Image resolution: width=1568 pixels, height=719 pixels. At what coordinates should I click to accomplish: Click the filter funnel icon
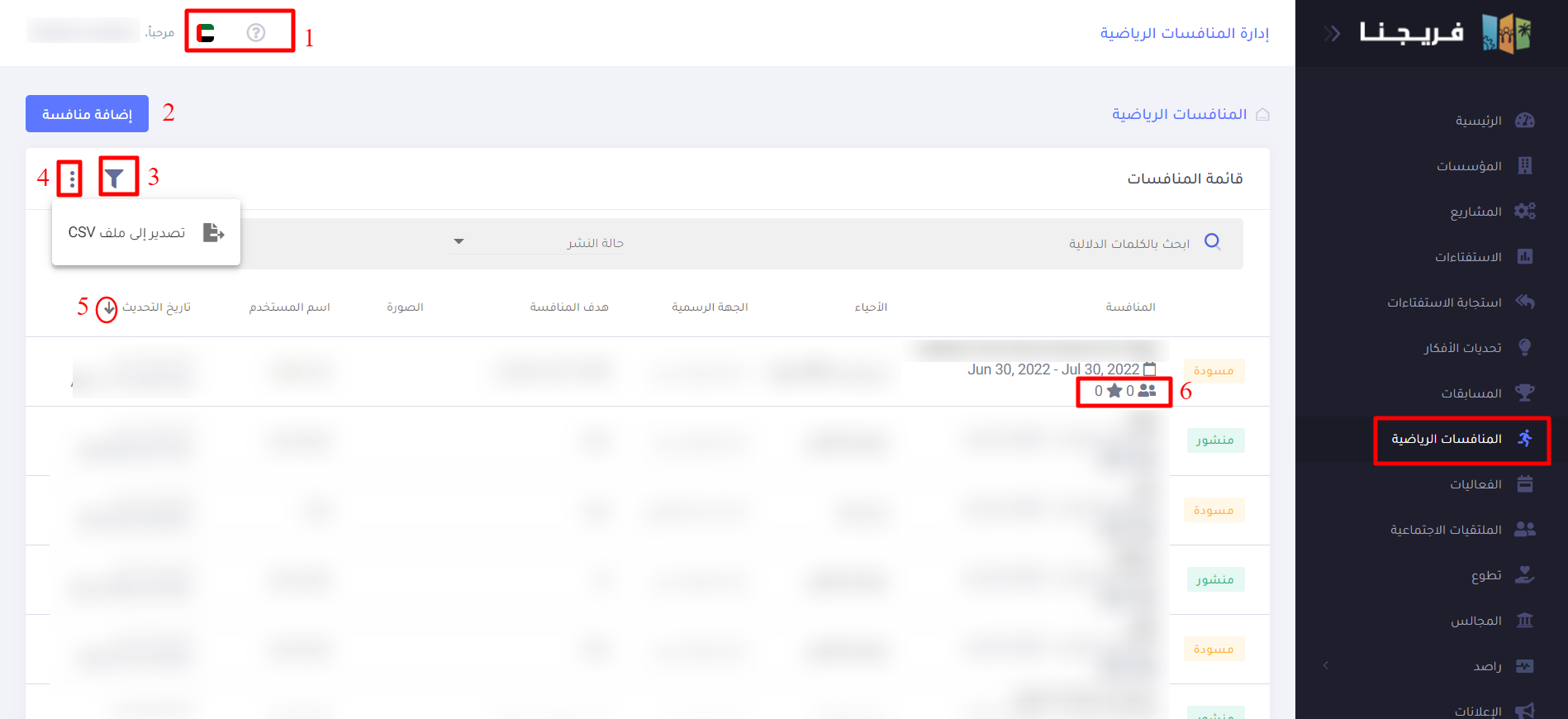point(115,178)
